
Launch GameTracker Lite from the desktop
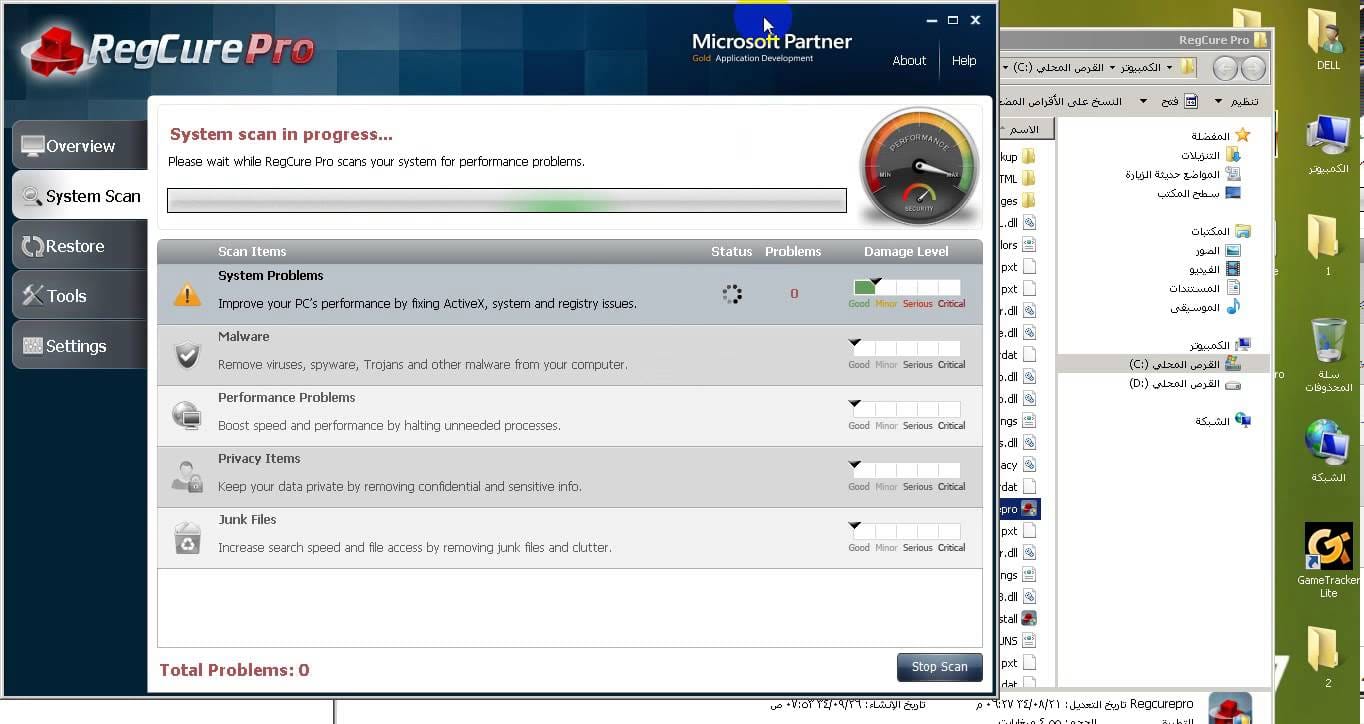(x=1328, y=561)
